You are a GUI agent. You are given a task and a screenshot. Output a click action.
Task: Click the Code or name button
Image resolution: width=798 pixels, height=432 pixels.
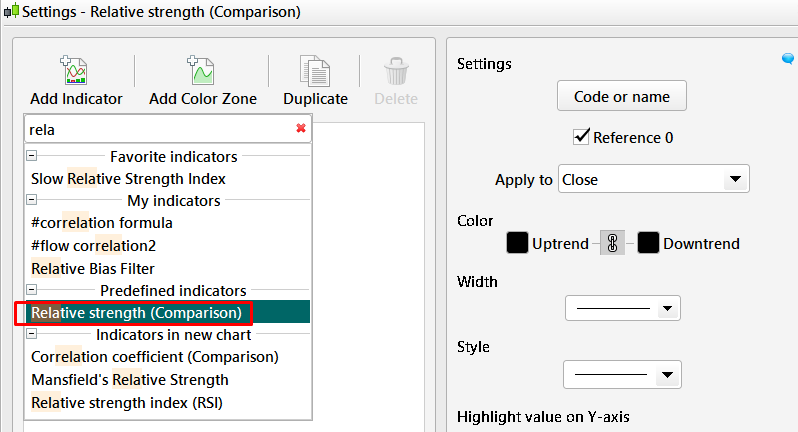click(x=622, y=97)
